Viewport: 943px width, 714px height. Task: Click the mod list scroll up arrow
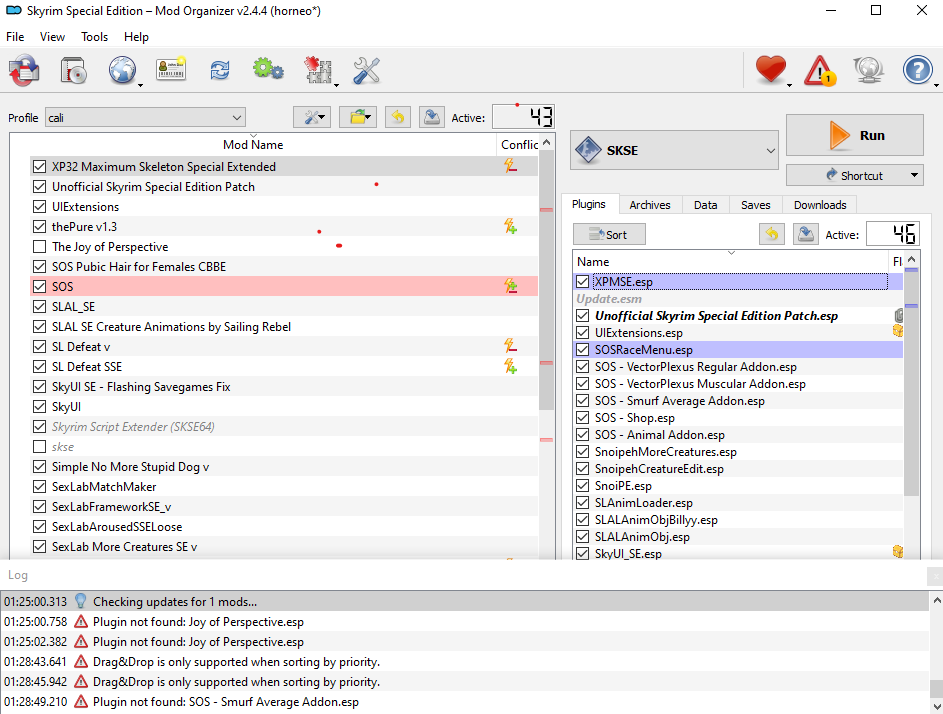pyautogui.click(x=546, y=143)
